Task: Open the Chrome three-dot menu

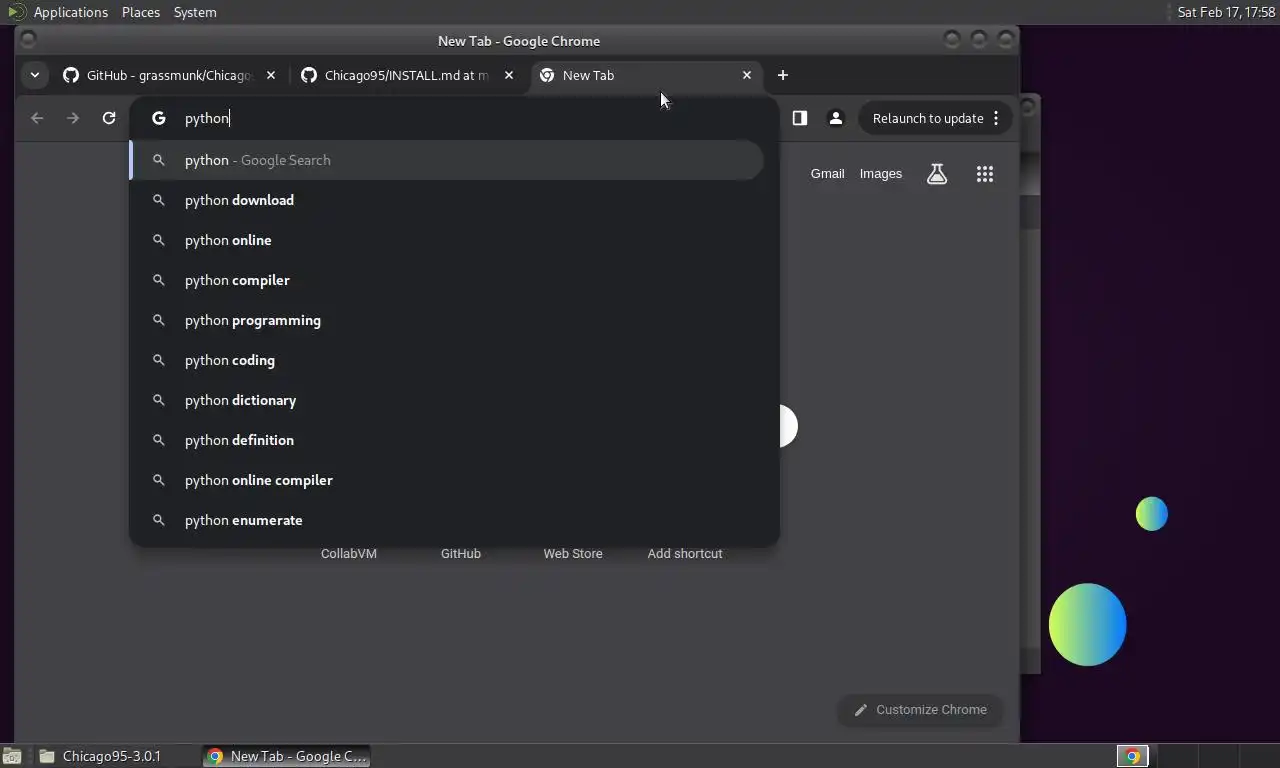Action: (996, 118)
